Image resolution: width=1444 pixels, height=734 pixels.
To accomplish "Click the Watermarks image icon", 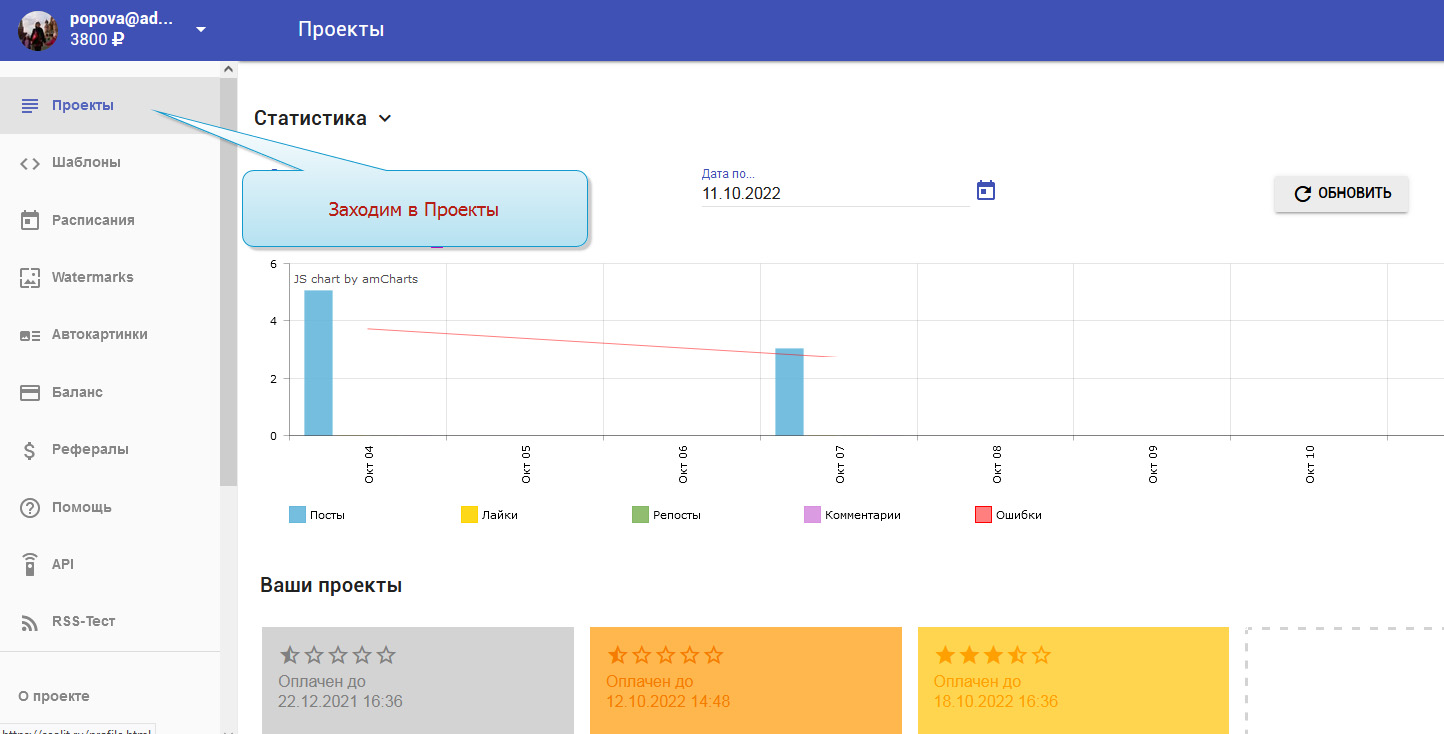I will coord(30,278).
